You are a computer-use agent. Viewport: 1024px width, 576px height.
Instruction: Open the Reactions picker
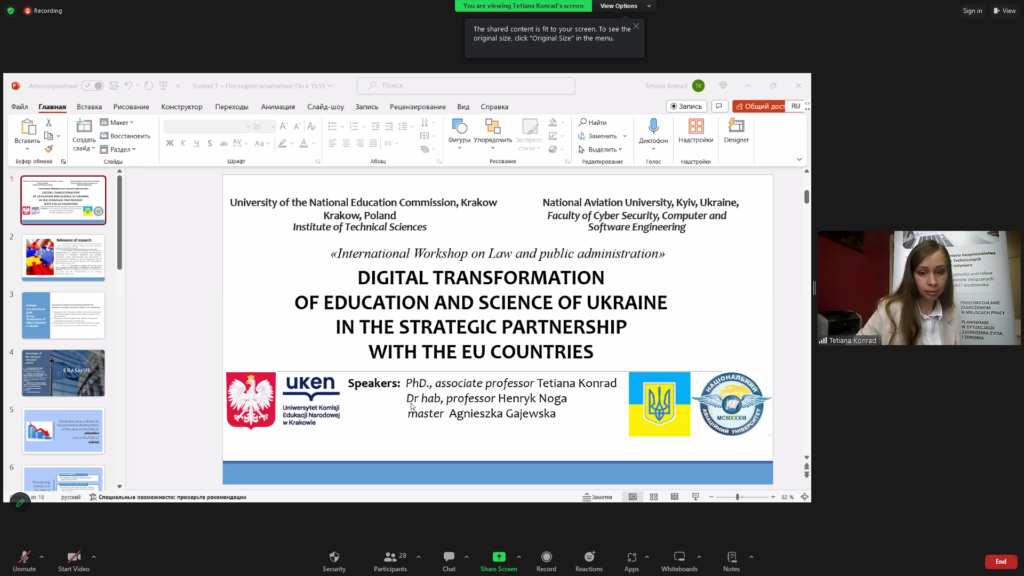click(x=589, y=561)
